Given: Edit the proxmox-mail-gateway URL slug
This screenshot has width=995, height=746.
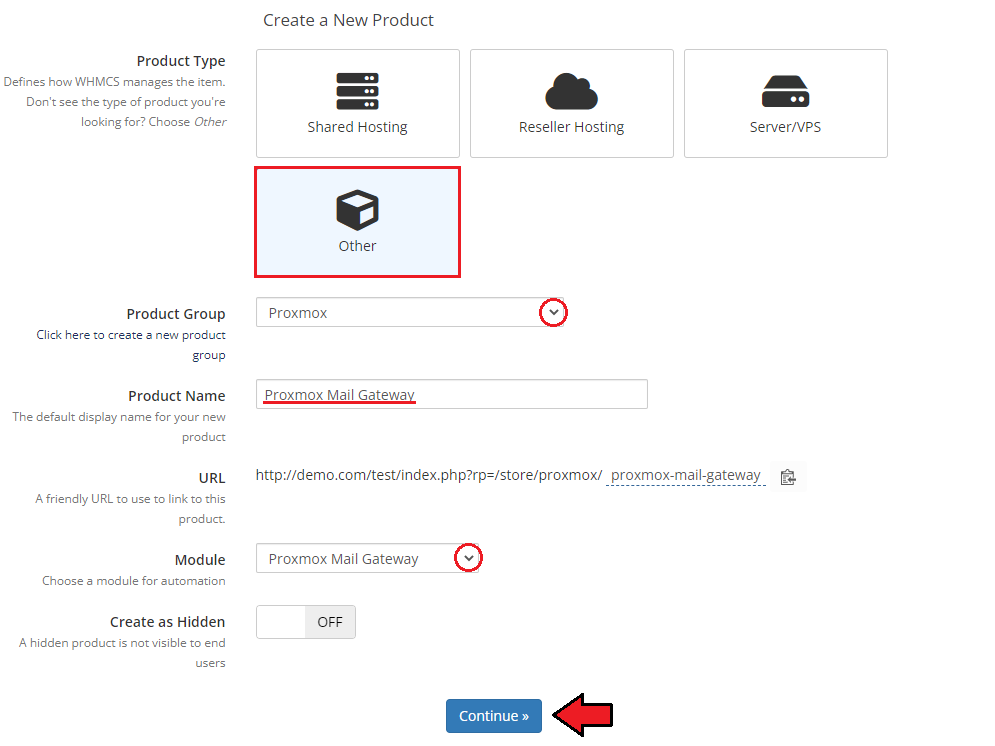Looking at the screenshot, I should 685,475.
